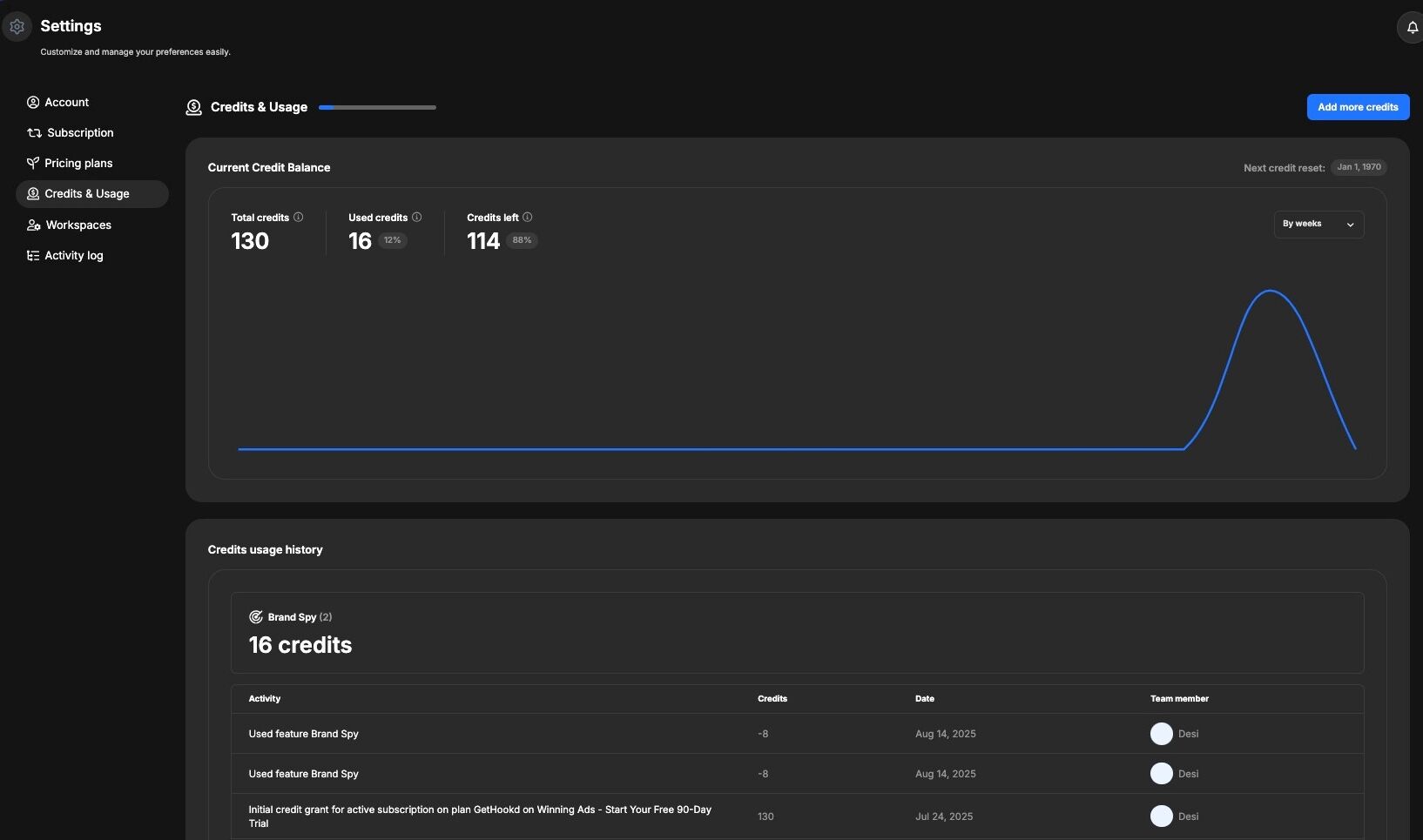Click the Activity column header
This screenshot has width=1423, height=840.
point(265,699)
